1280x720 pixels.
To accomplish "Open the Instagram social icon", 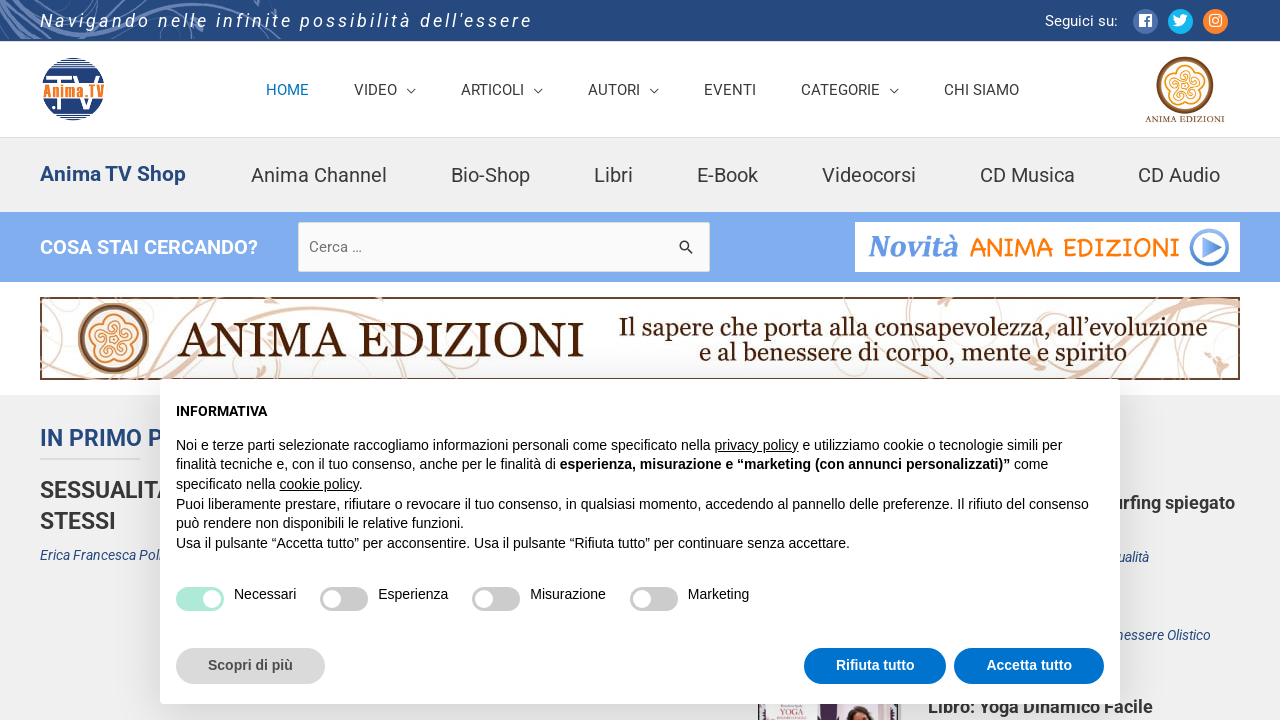I will 1215,21.
